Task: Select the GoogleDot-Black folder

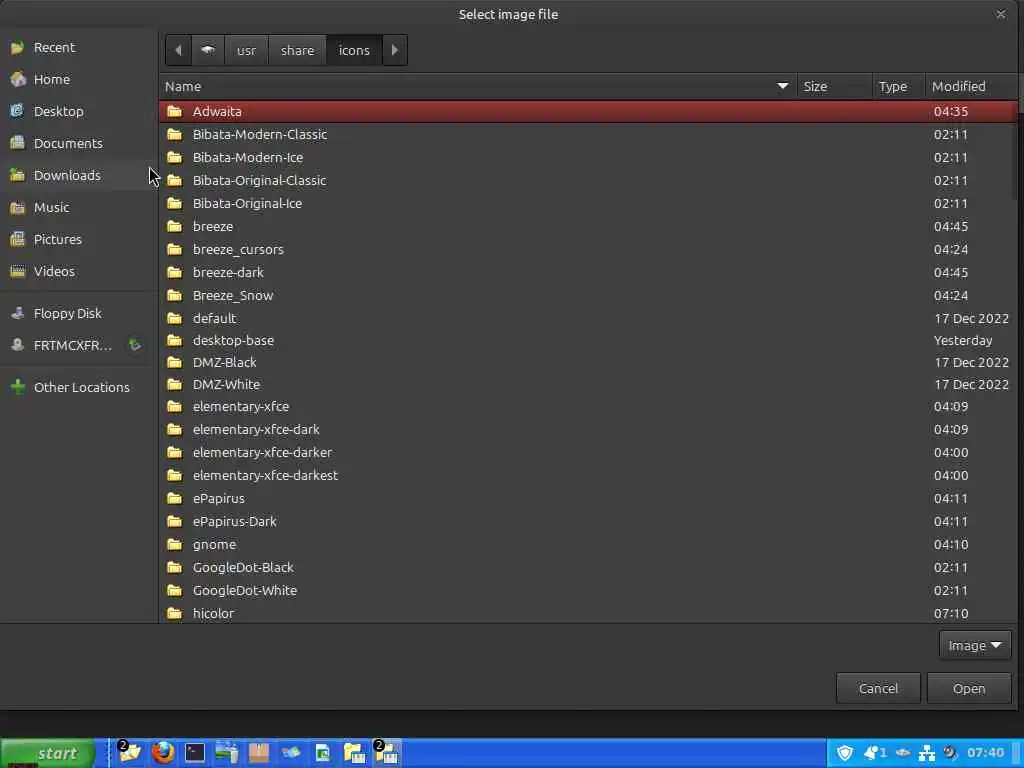Action: coord(586,568)
